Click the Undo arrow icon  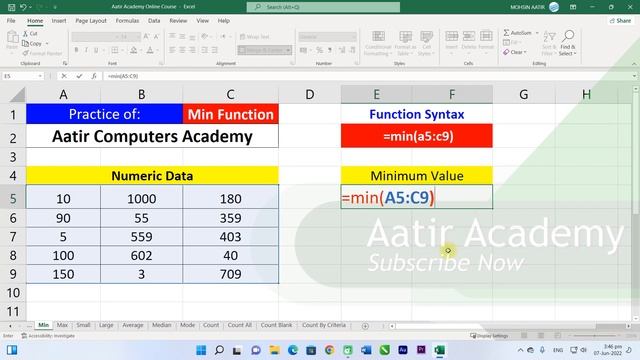click(x=23, y=7)
